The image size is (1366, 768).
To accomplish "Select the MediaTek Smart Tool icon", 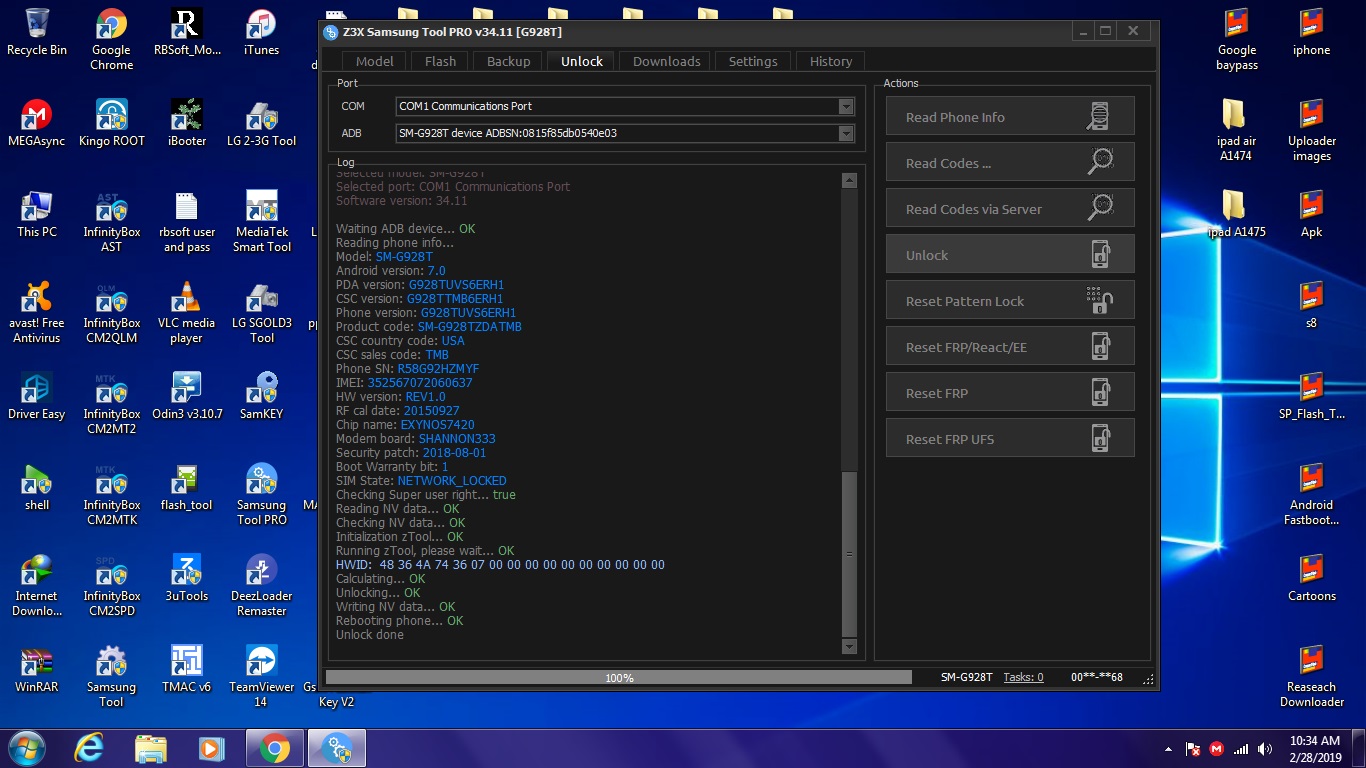I will [x=261, y=222].
